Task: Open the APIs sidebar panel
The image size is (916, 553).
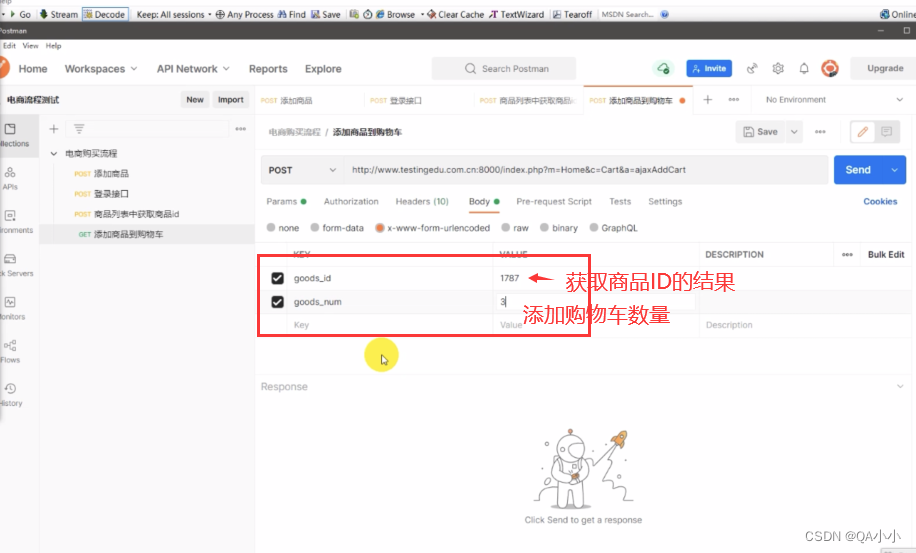Action: (x=10, y=178)
